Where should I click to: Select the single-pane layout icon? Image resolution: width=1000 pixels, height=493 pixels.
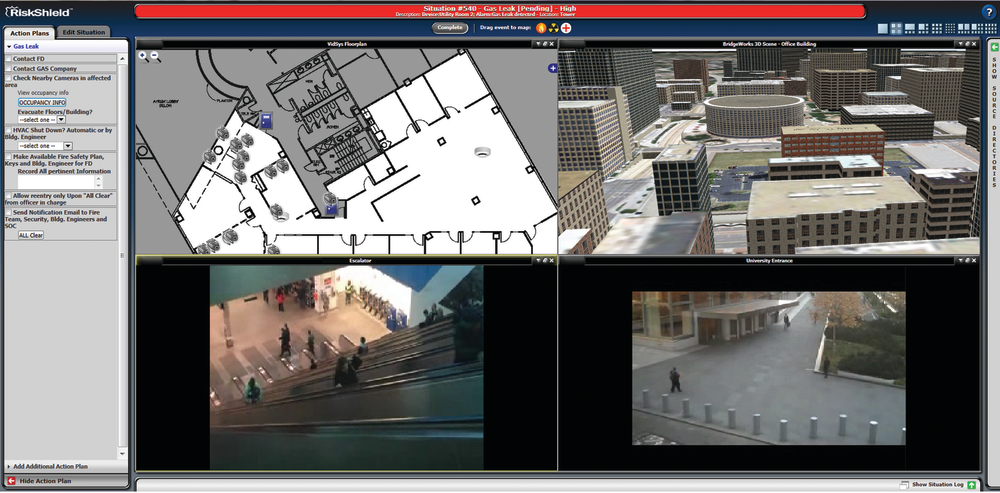pos(883,28)
